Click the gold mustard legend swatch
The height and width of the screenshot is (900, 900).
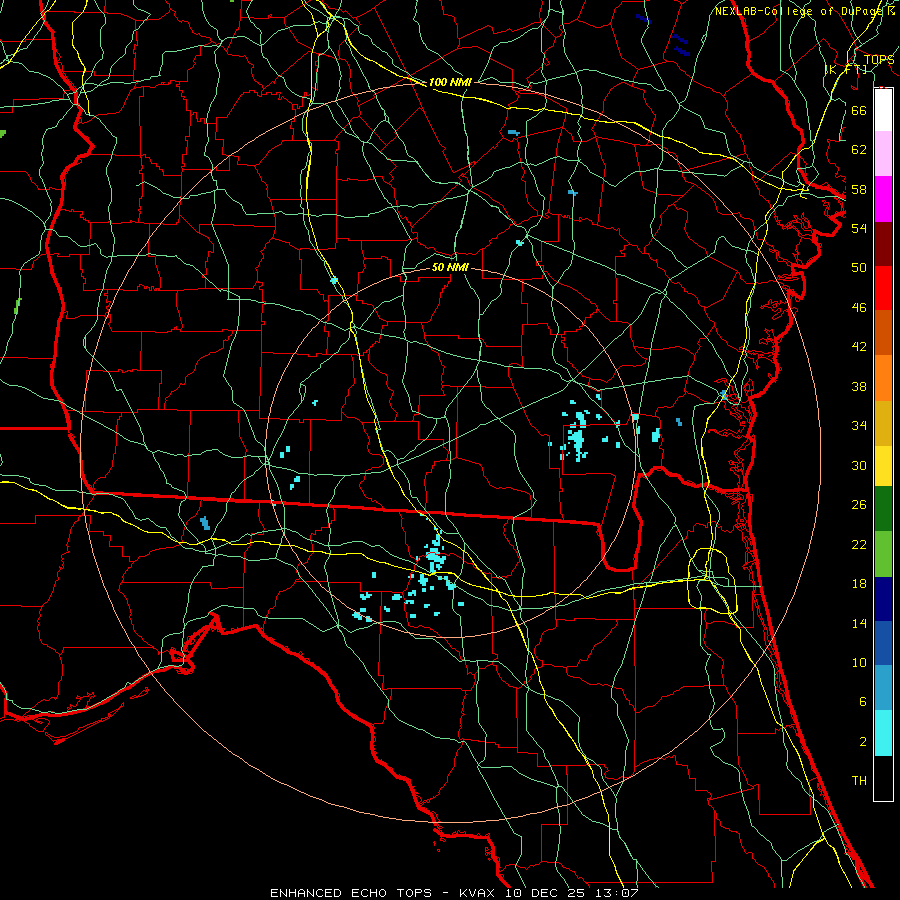pyautogui.click(x=883, y=422)
